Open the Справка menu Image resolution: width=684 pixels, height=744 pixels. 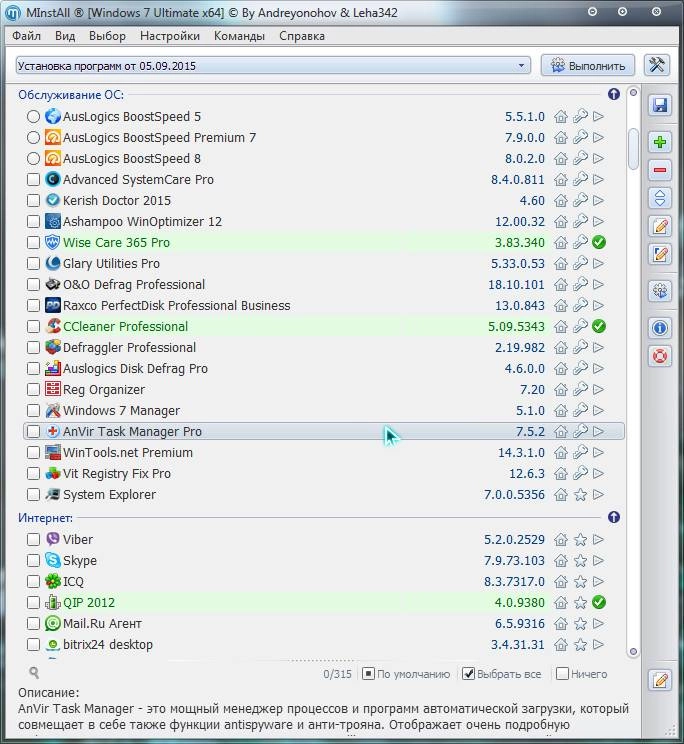302,36
